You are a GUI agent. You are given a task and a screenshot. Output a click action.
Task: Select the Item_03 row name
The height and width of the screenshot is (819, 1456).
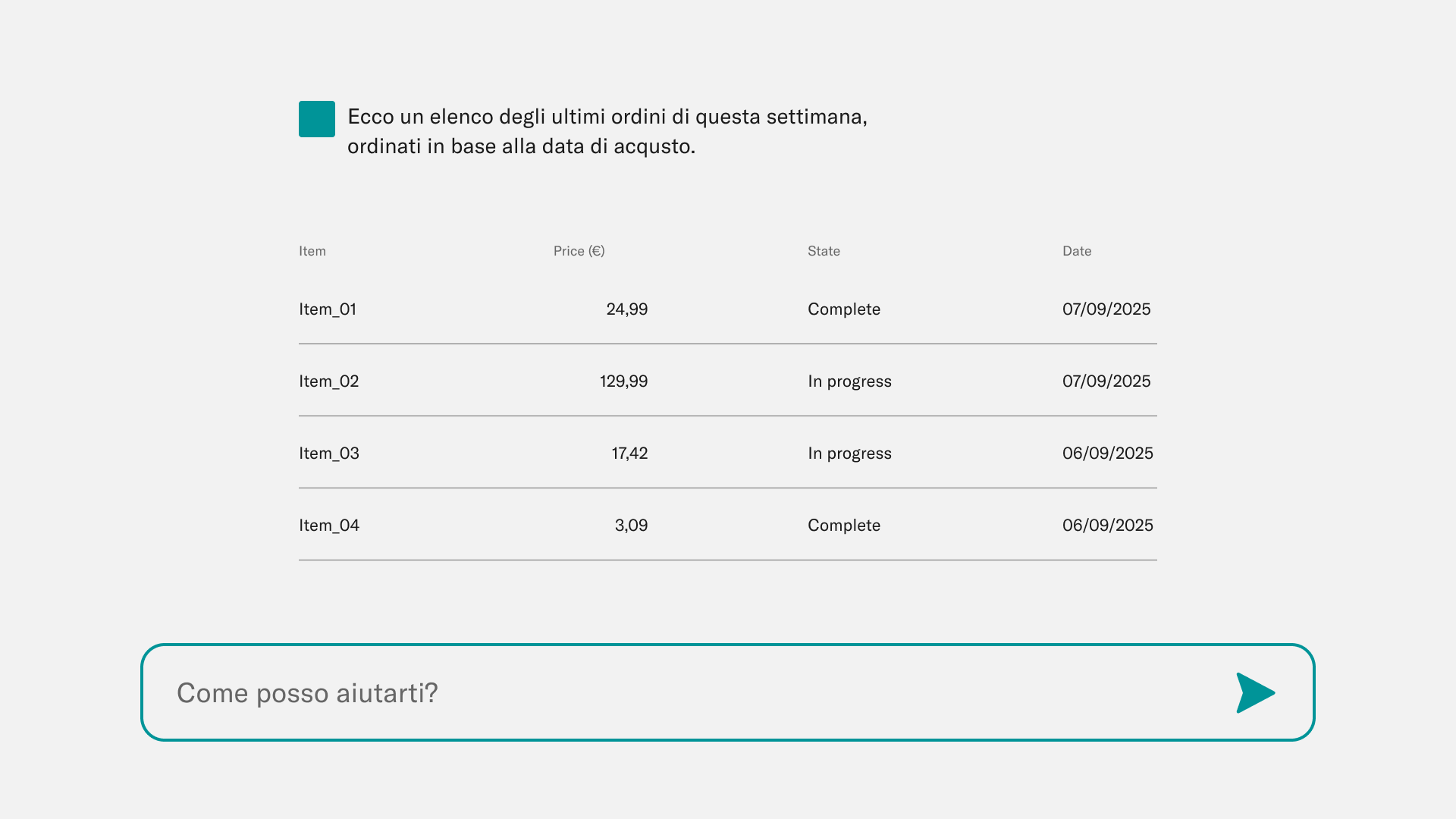329,453
